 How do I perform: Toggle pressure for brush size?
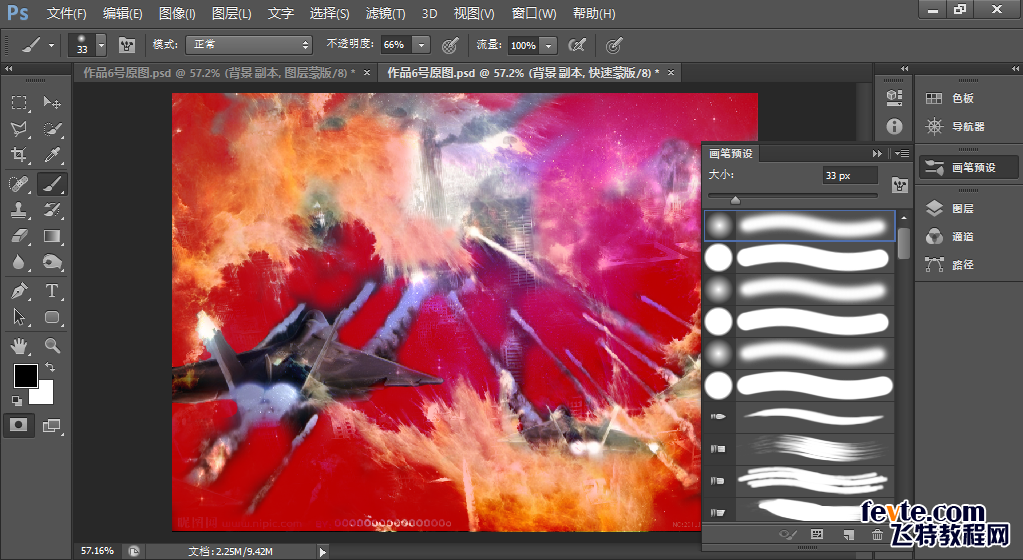click(x=613, y=45)
